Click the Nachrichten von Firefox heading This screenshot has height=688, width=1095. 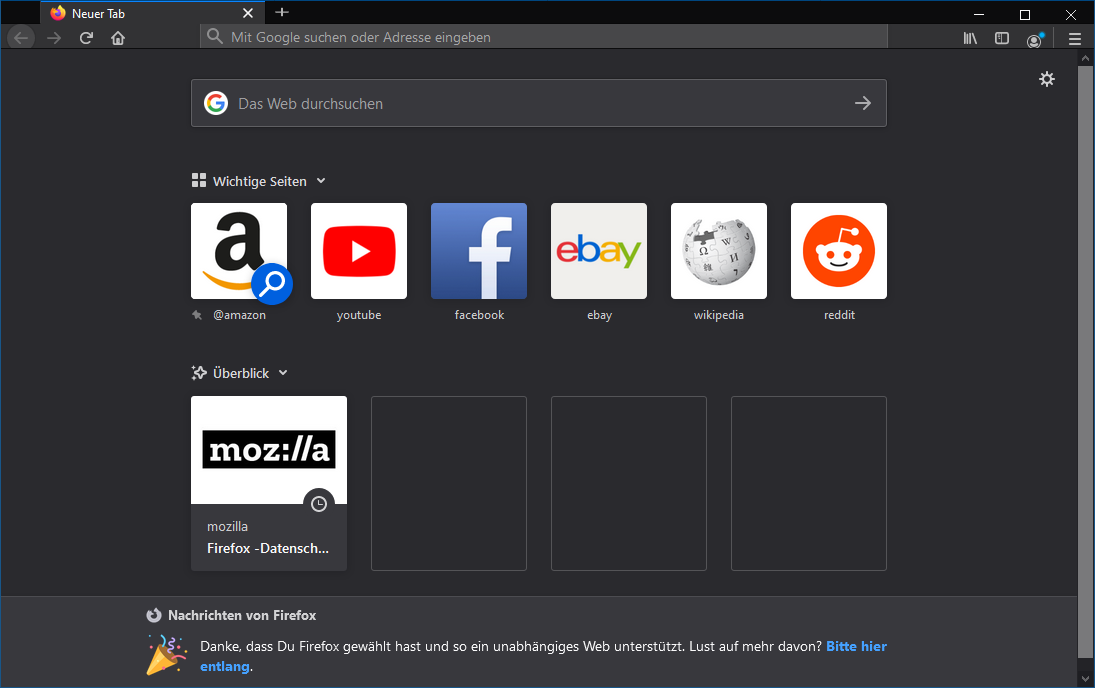click(x=242, y=615)
